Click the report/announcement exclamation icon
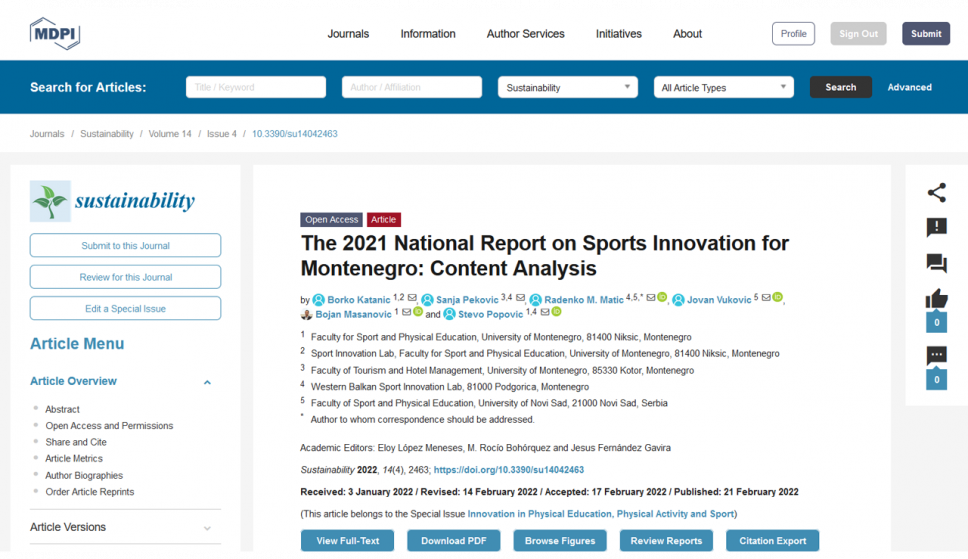The width and height of the screenshot is (968, 559). [x=936, y=228]
